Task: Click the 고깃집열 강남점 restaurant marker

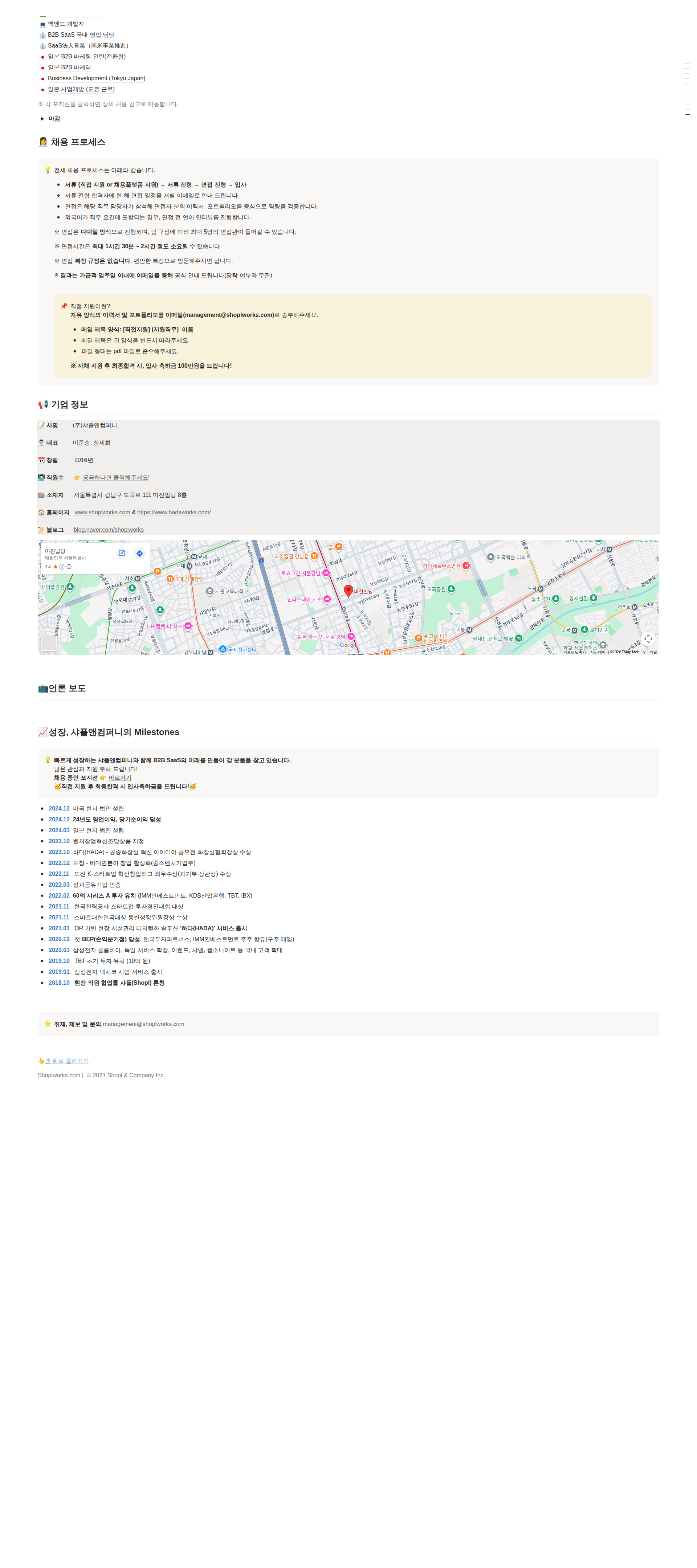Action: pyautogui.click(x=314, y=556)
